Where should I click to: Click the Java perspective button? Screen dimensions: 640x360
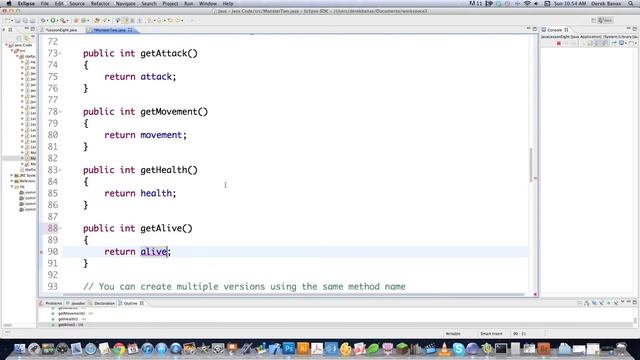(605, 20)
